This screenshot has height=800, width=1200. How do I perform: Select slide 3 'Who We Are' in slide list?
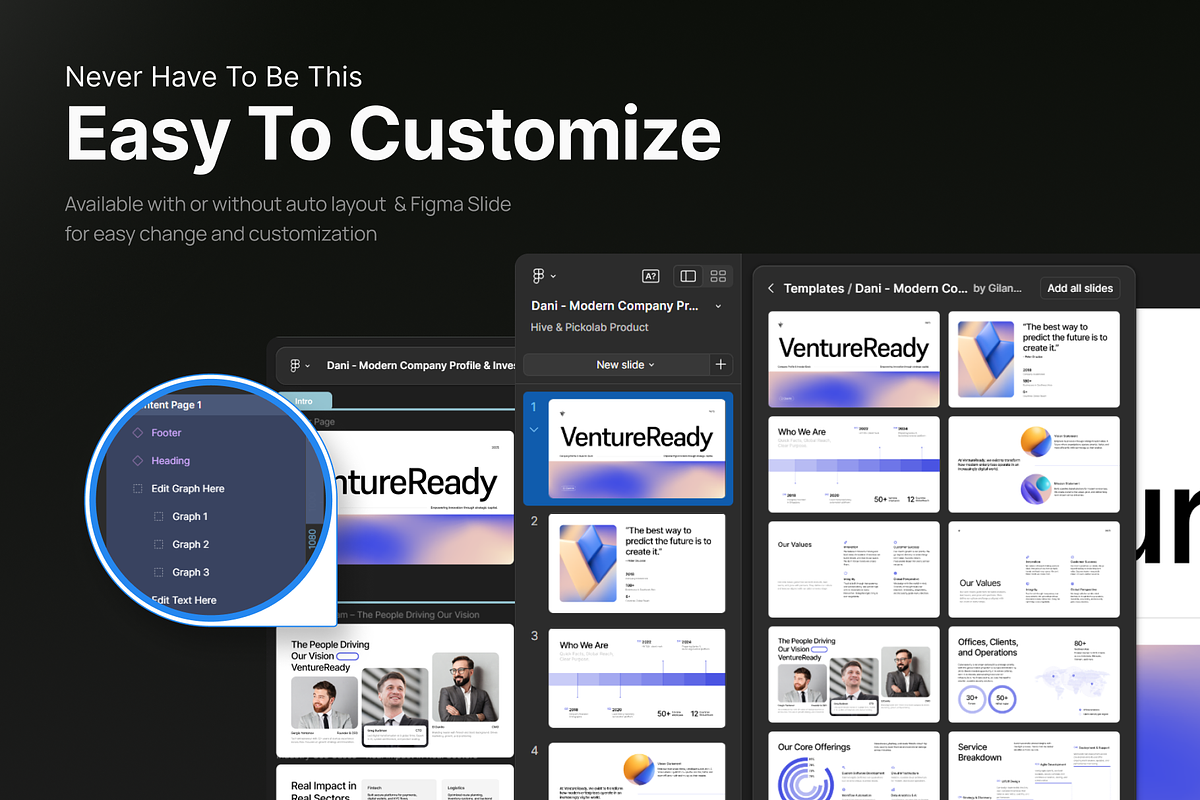[x=636, y=678]
